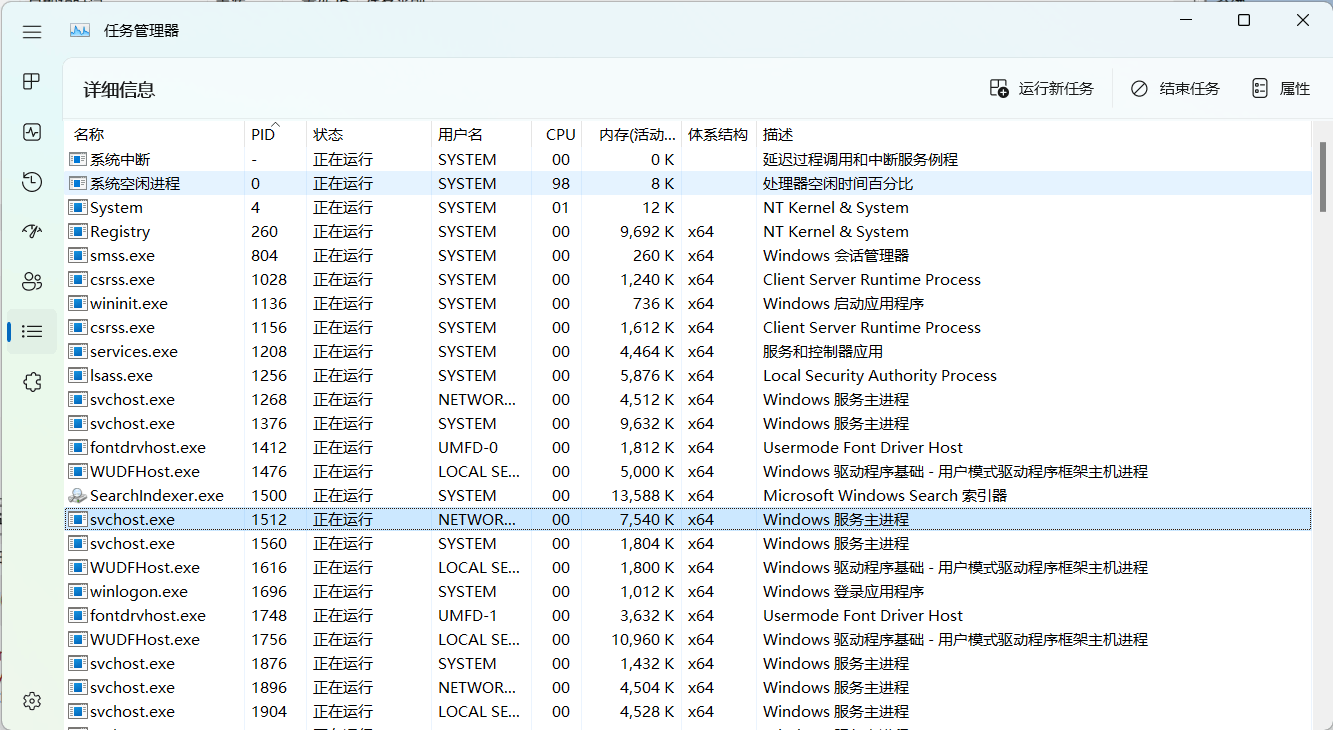Sort by the PID column header
The width and height of the screenshot is (1333, 730).
(x=275, y=134)
